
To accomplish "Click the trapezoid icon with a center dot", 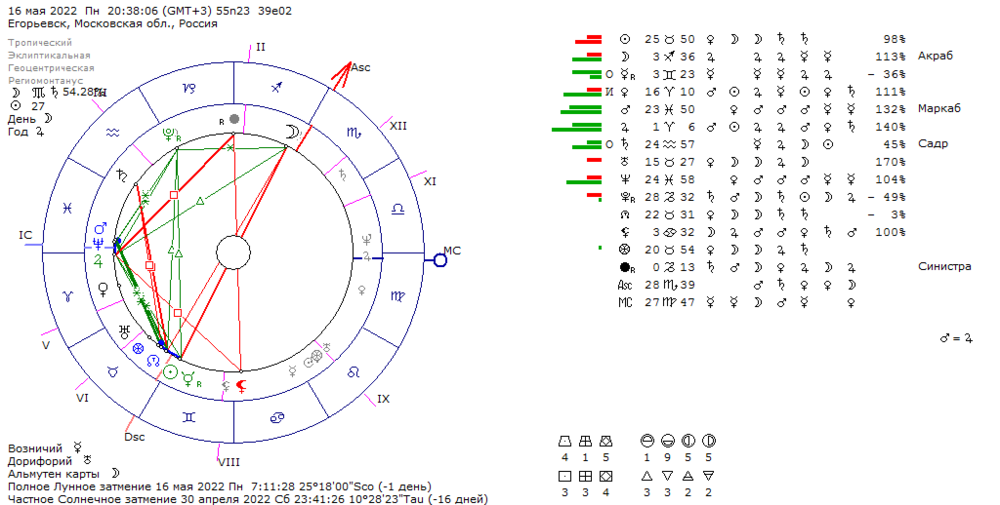I will [x=564, y=441].
